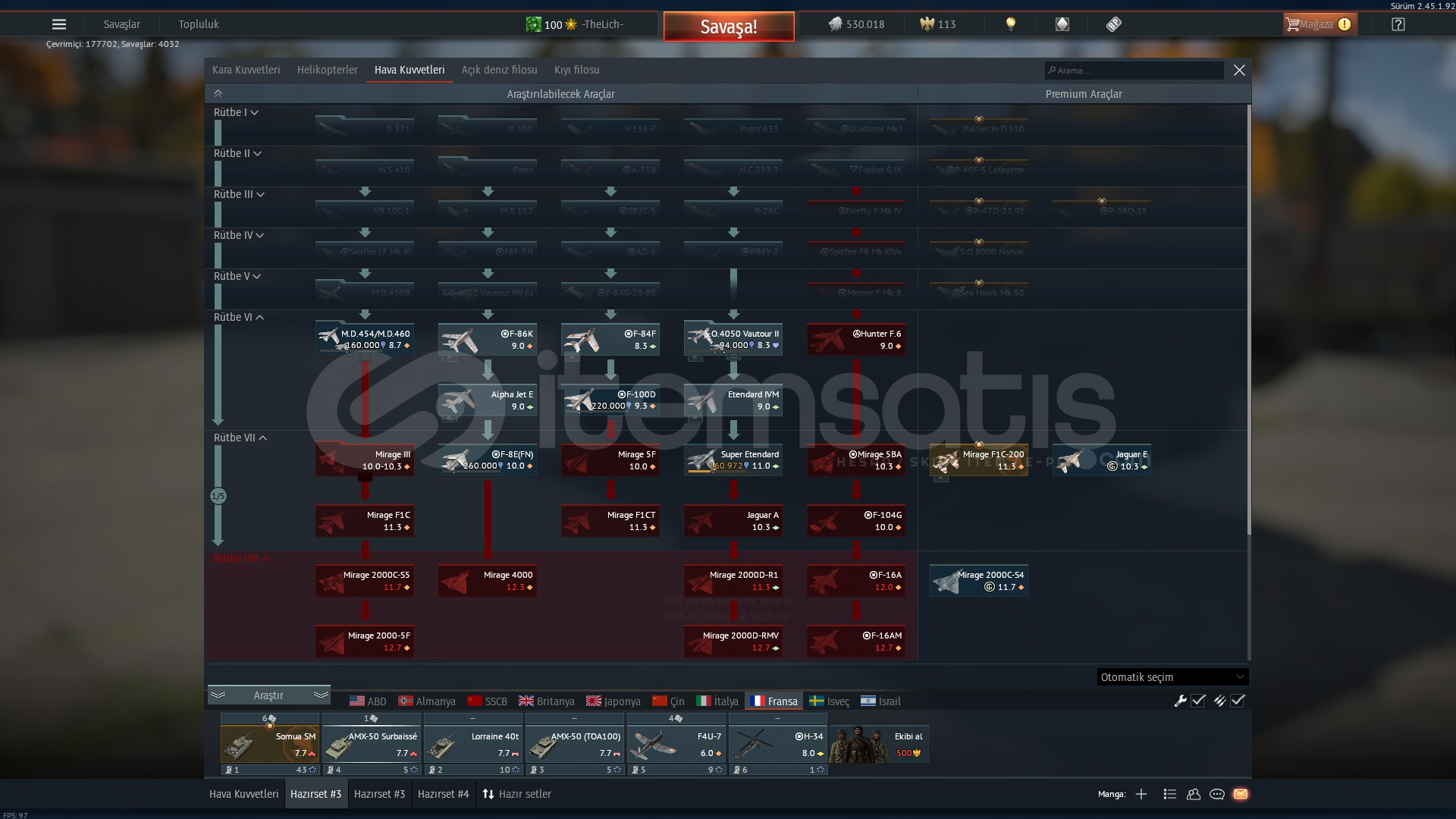This screenshot has height=819, width=1456.
Task: Select the Alpha Jet E aircraft card
Action: pyautogui.click(x=488, y=400)
